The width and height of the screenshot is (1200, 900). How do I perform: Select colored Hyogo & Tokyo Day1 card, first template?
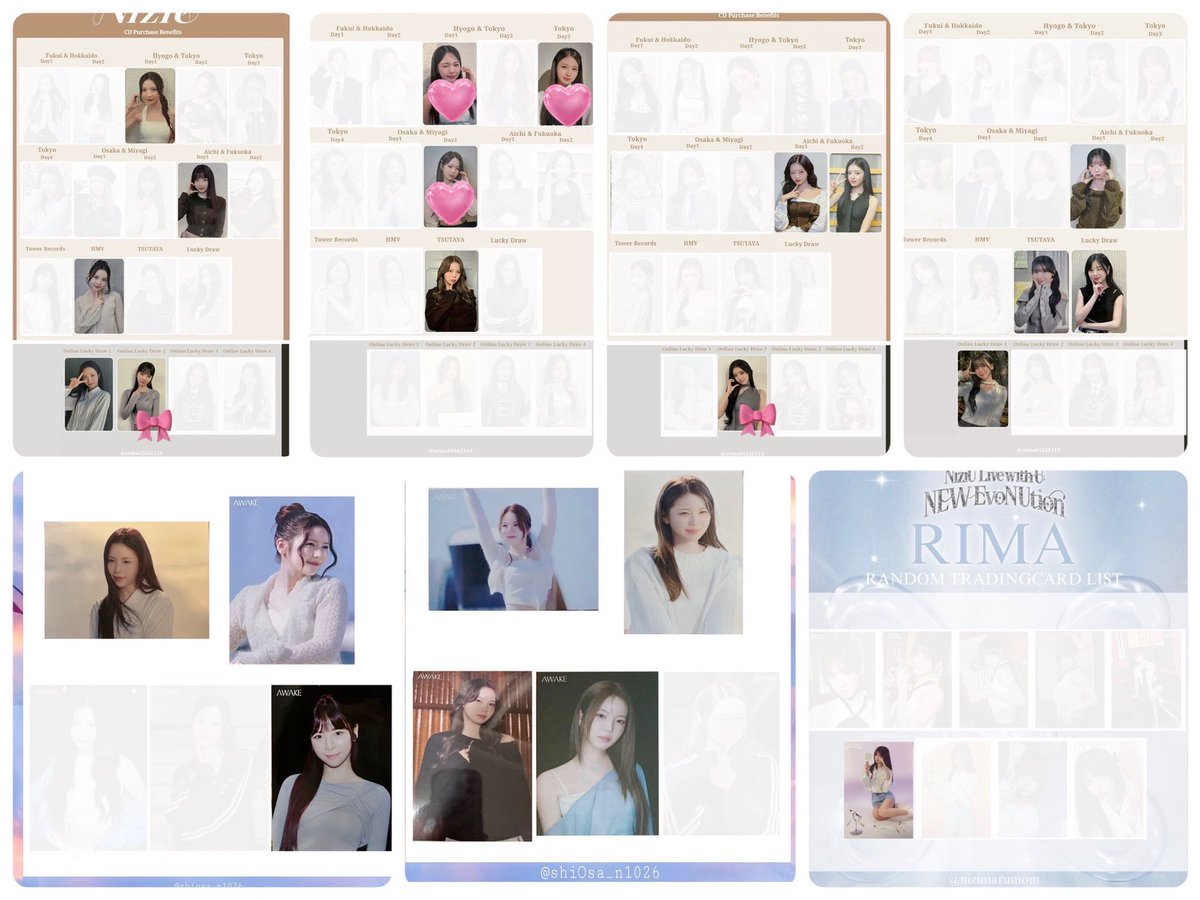(x=150, y=106)
